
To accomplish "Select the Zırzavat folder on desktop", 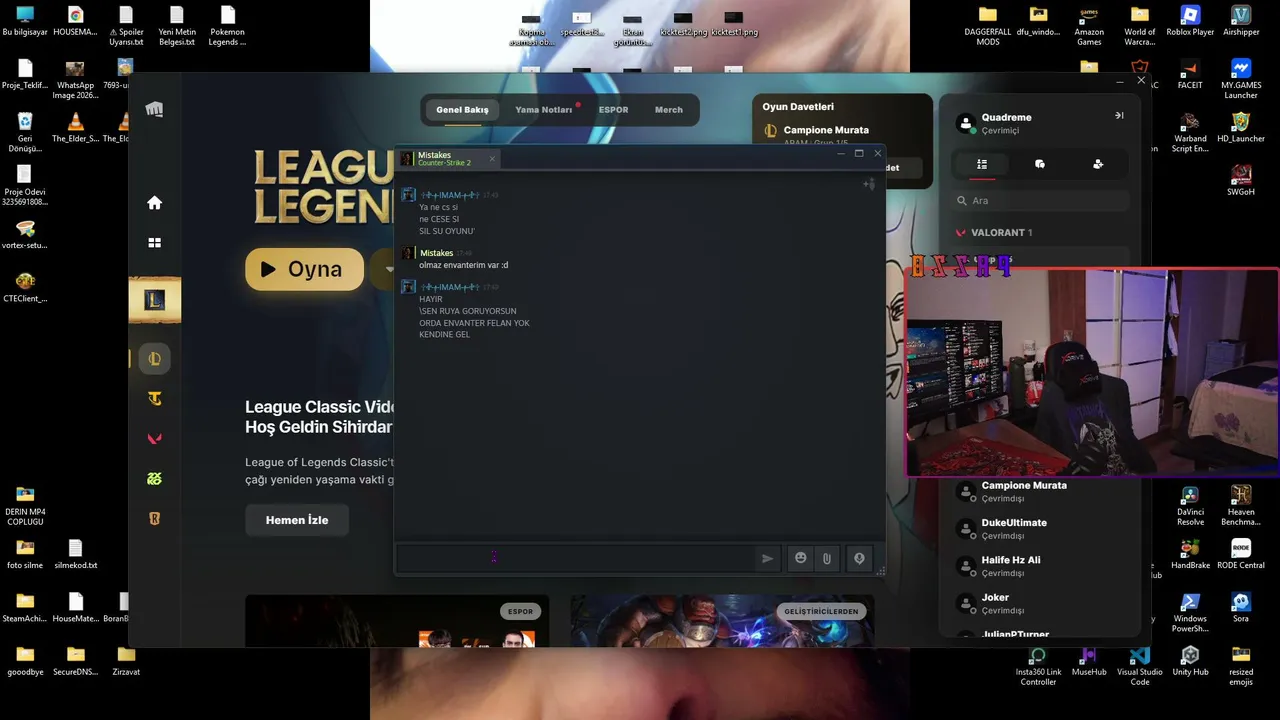I will click(x=126, y=661).
